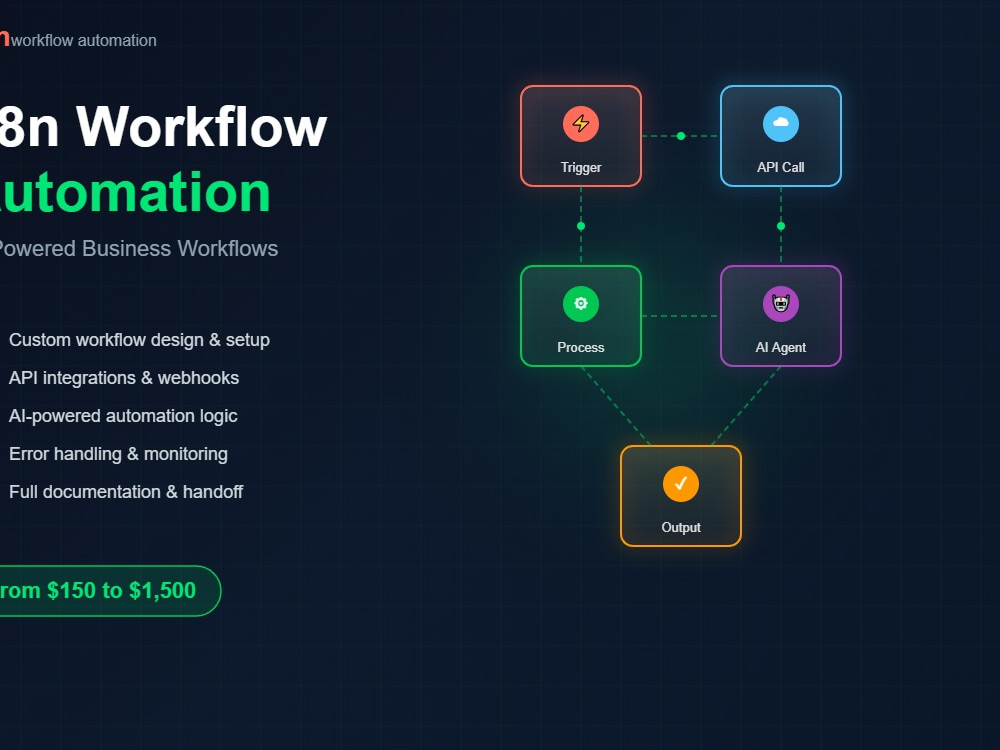
Task: Click the 'Powered Business Workflows' subtitle
Action: pyautogui.click(x=138, y=248)
